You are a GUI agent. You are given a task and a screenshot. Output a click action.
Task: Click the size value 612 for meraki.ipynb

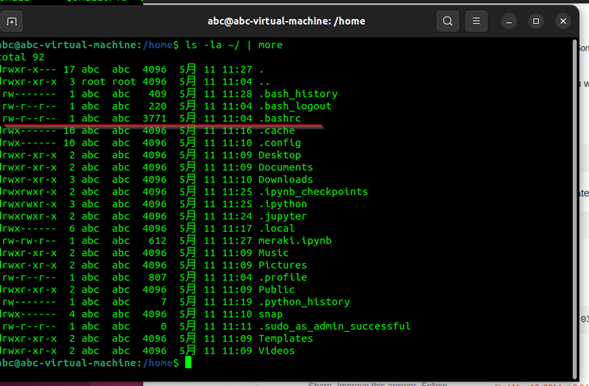coord(157,241)
